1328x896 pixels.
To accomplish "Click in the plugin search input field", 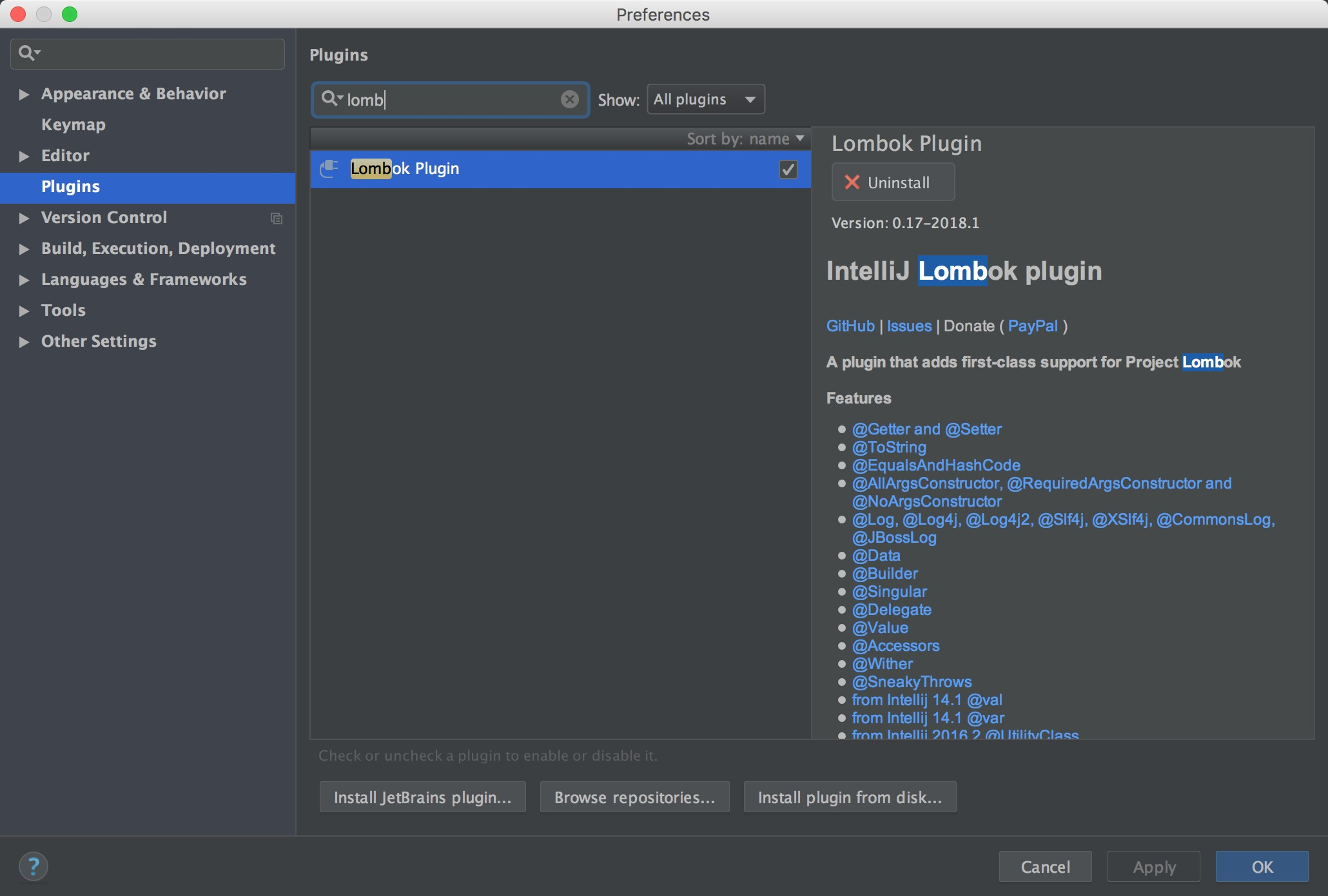I will (x=464, y=99).
